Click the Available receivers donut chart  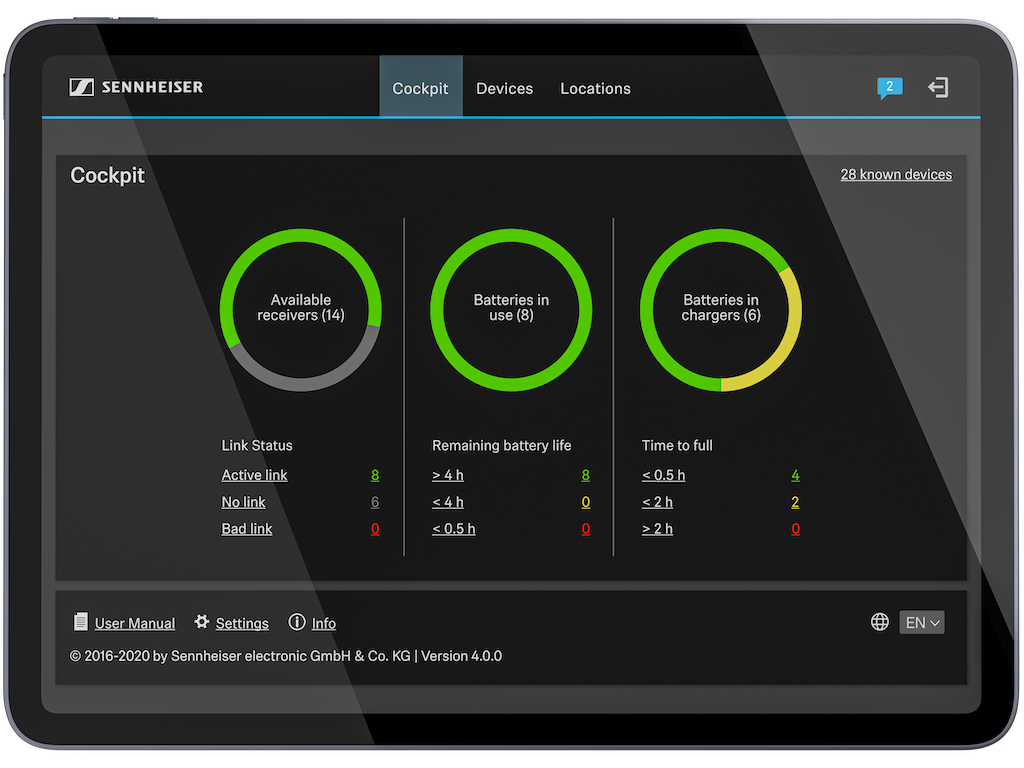[300, 309]
